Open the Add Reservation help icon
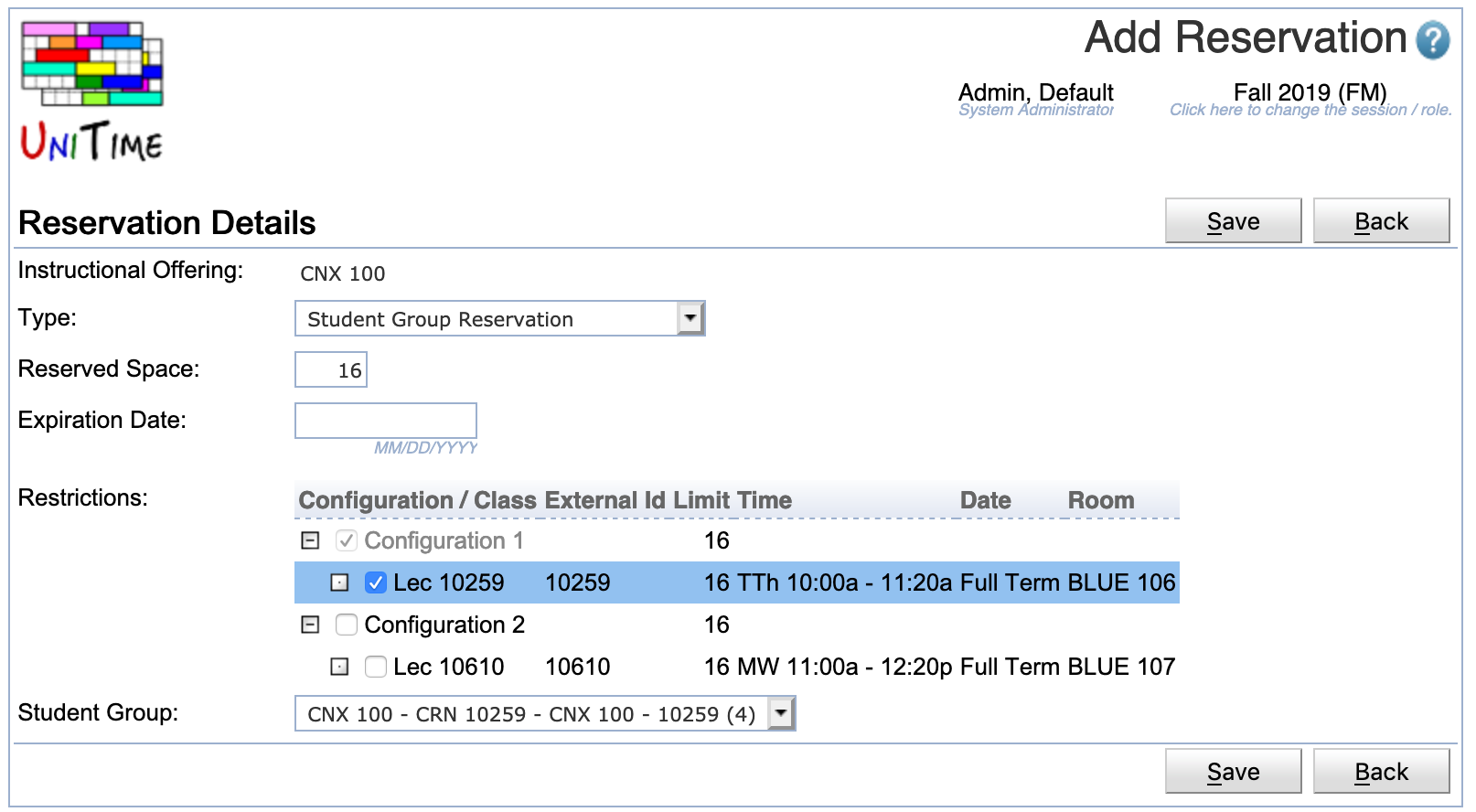Viewport: 1476px width, 812px height. (1432, 40)
